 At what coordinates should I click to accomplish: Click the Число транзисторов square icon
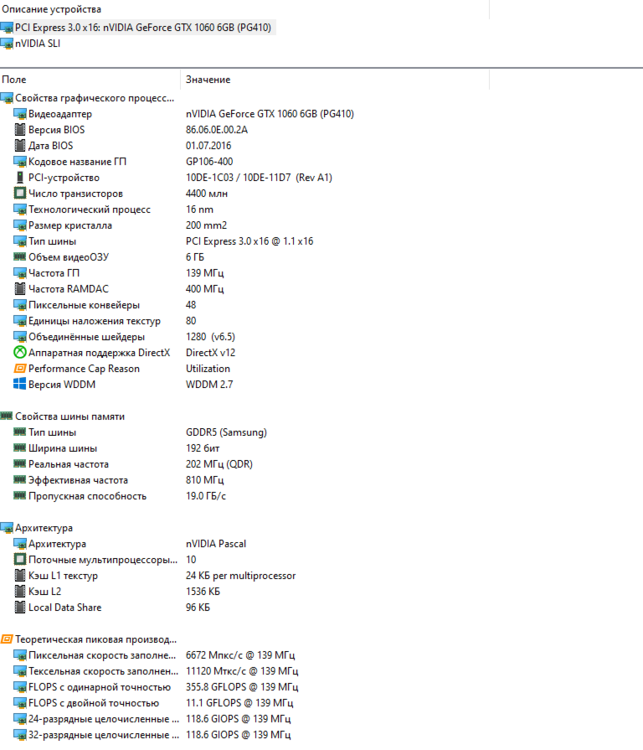click(x=20, y=193)
